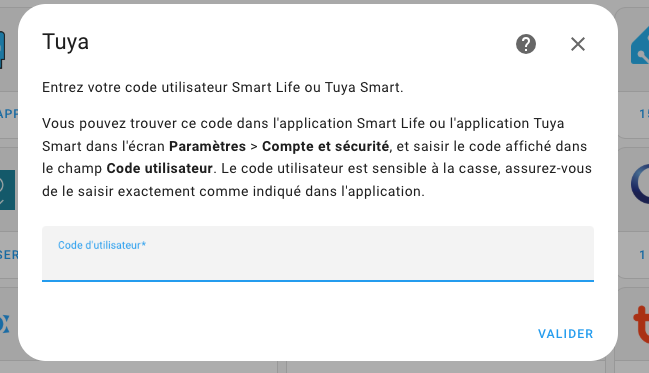649x373 pixels.
Task: Select the teal integration icon at left edge
Action: tap(7, 190)
